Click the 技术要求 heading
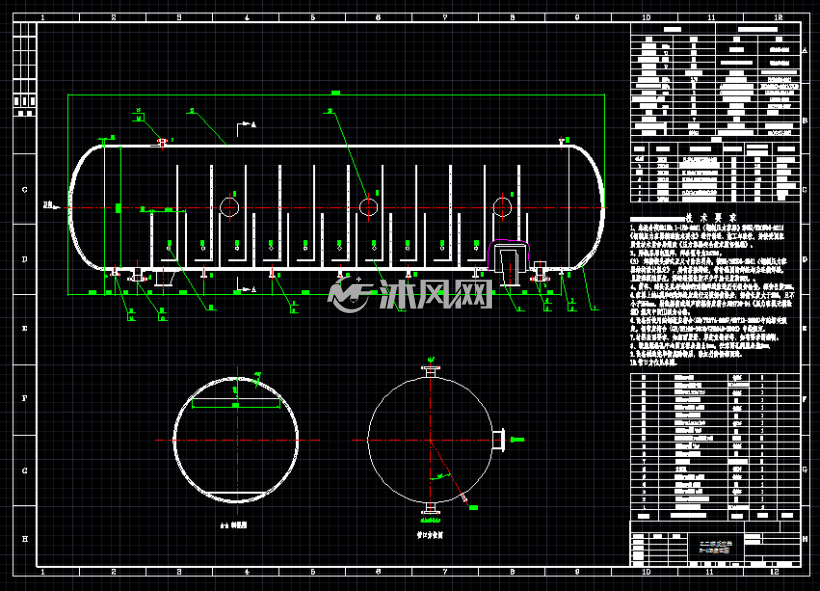The height and width of the screenshot is (591, 820). (711, 218)
